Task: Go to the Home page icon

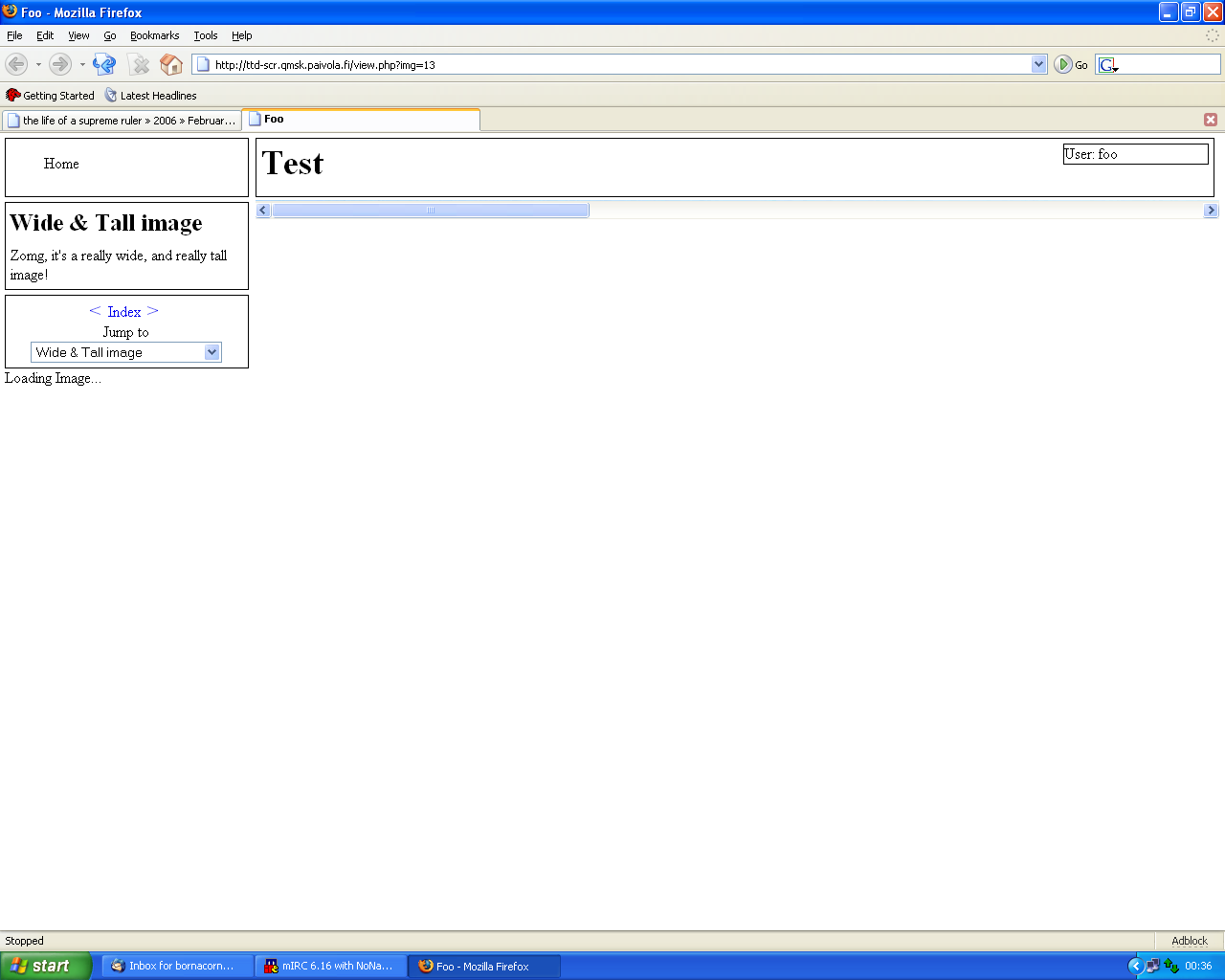Action: (171, 64)
